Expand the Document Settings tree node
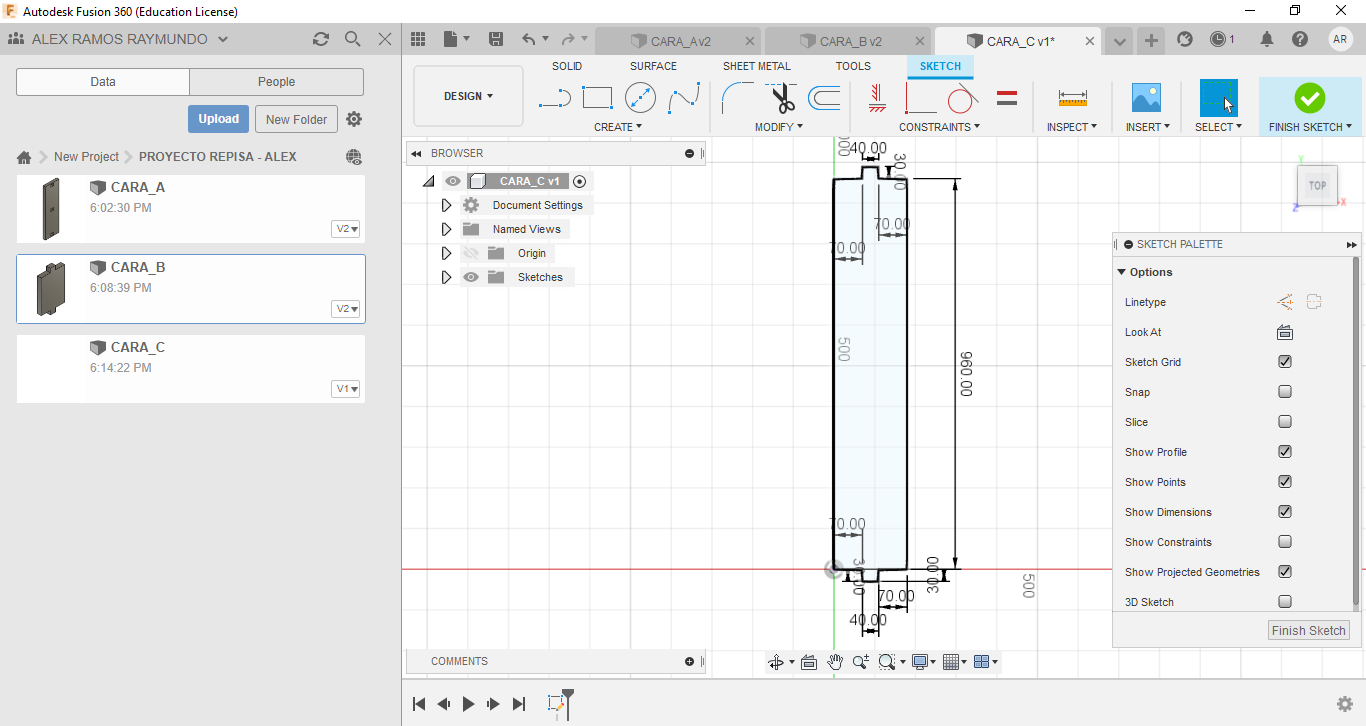The height and width of the screenshot is (726, 1366). (446, 205)
